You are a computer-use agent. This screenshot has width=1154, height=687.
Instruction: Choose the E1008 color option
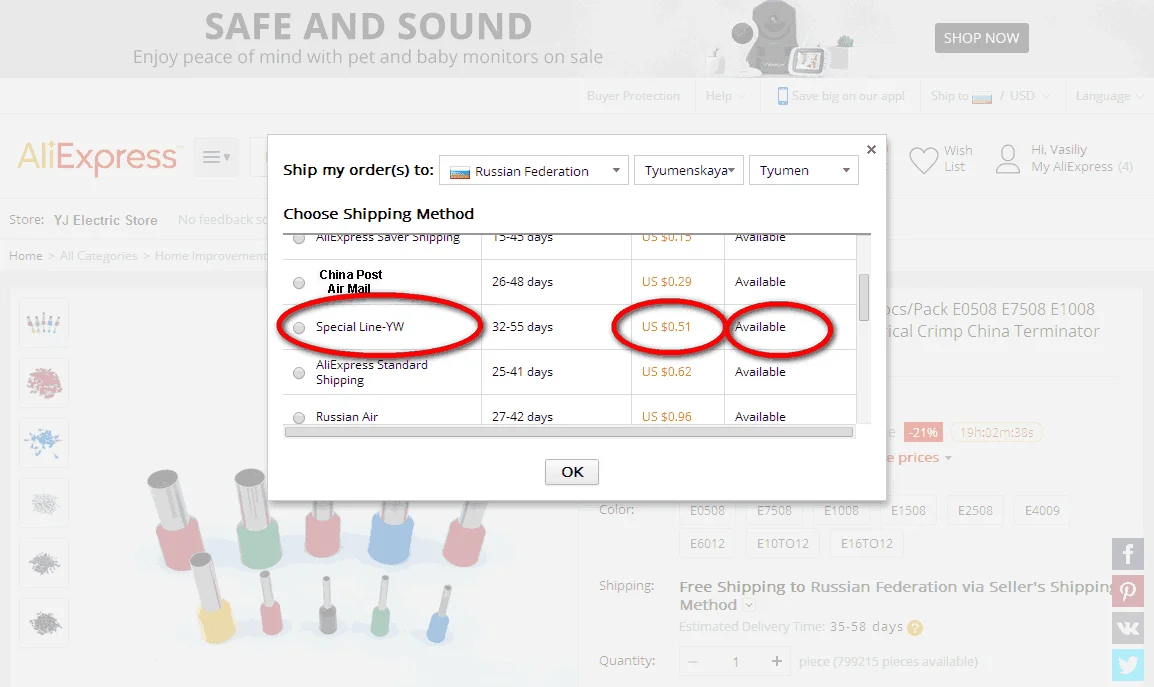pos(841,510)
